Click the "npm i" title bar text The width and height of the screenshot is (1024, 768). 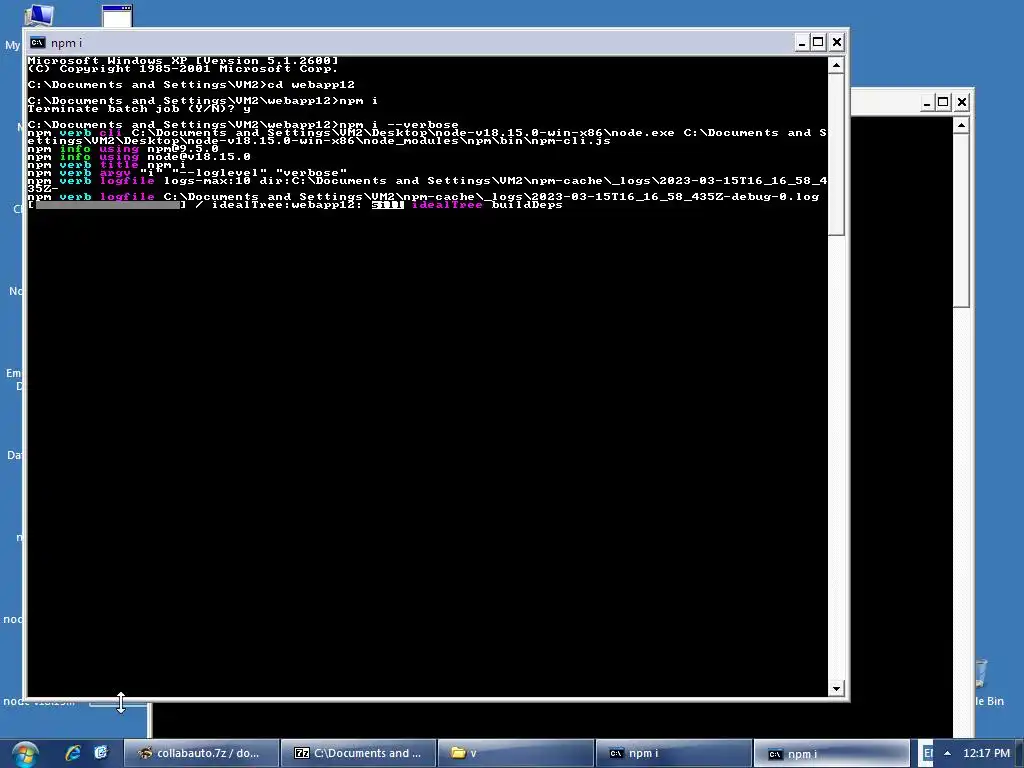[66, 43]
